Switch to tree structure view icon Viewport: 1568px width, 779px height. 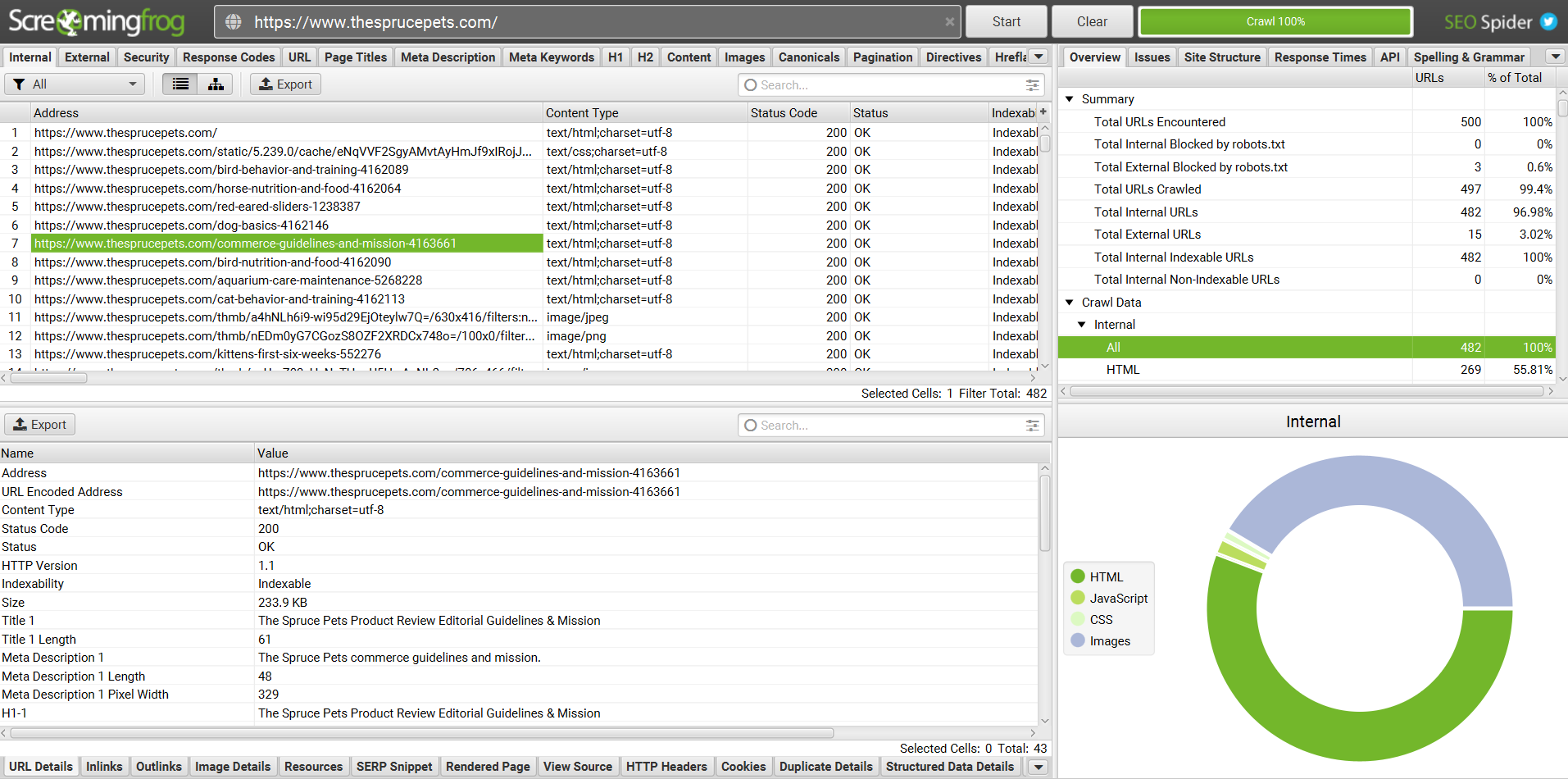point(216,84)
